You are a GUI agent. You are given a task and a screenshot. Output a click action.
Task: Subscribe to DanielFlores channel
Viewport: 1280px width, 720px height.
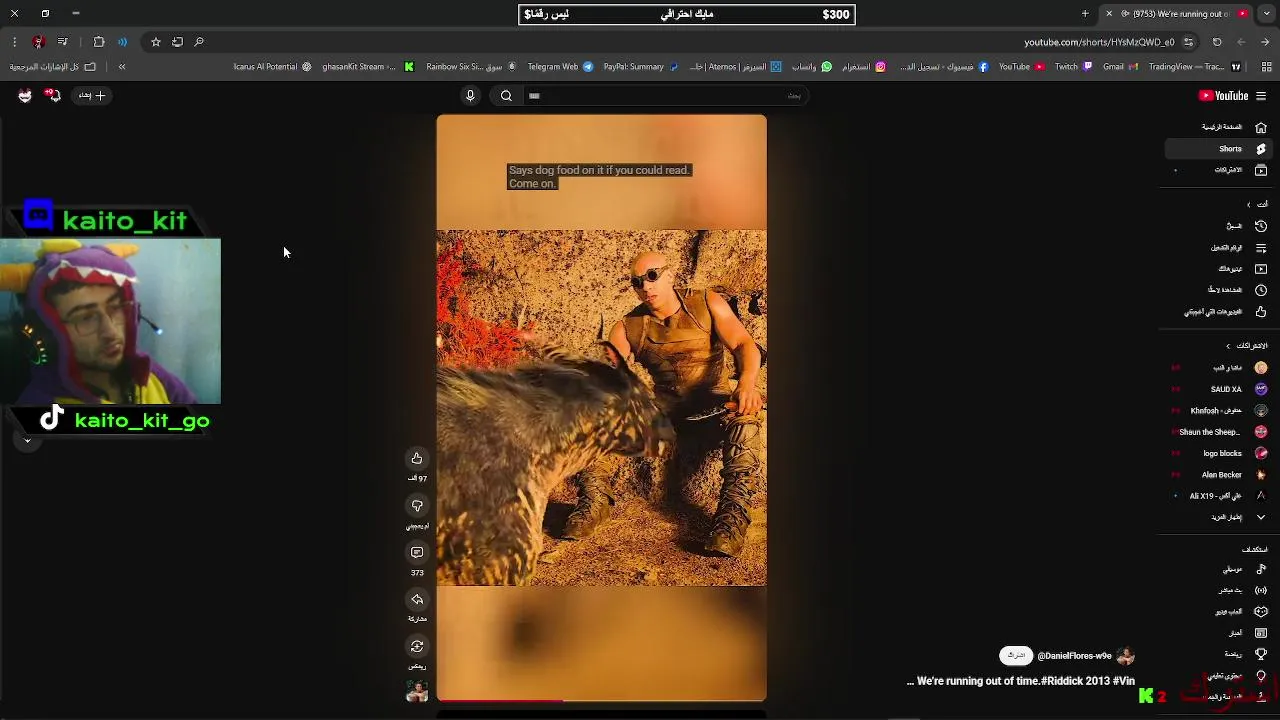click(x=1016, y=656)
